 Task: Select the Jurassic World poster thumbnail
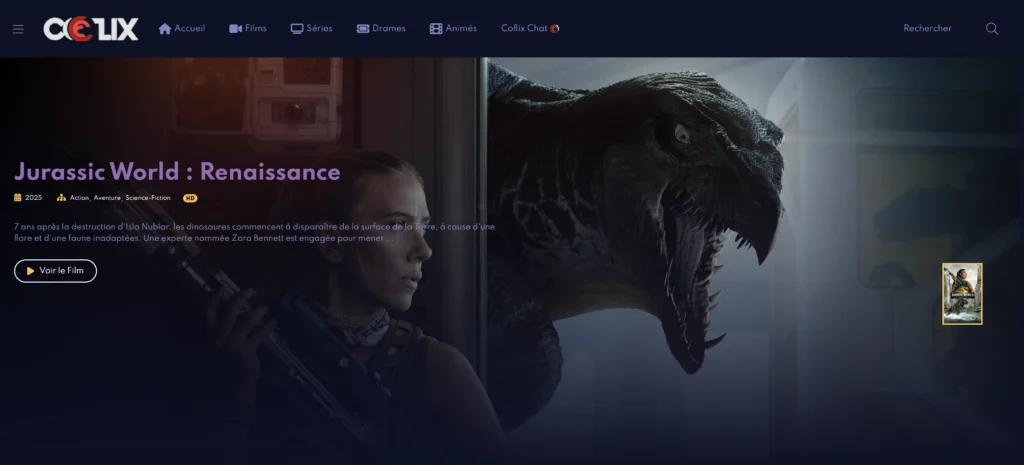(962, 294)
